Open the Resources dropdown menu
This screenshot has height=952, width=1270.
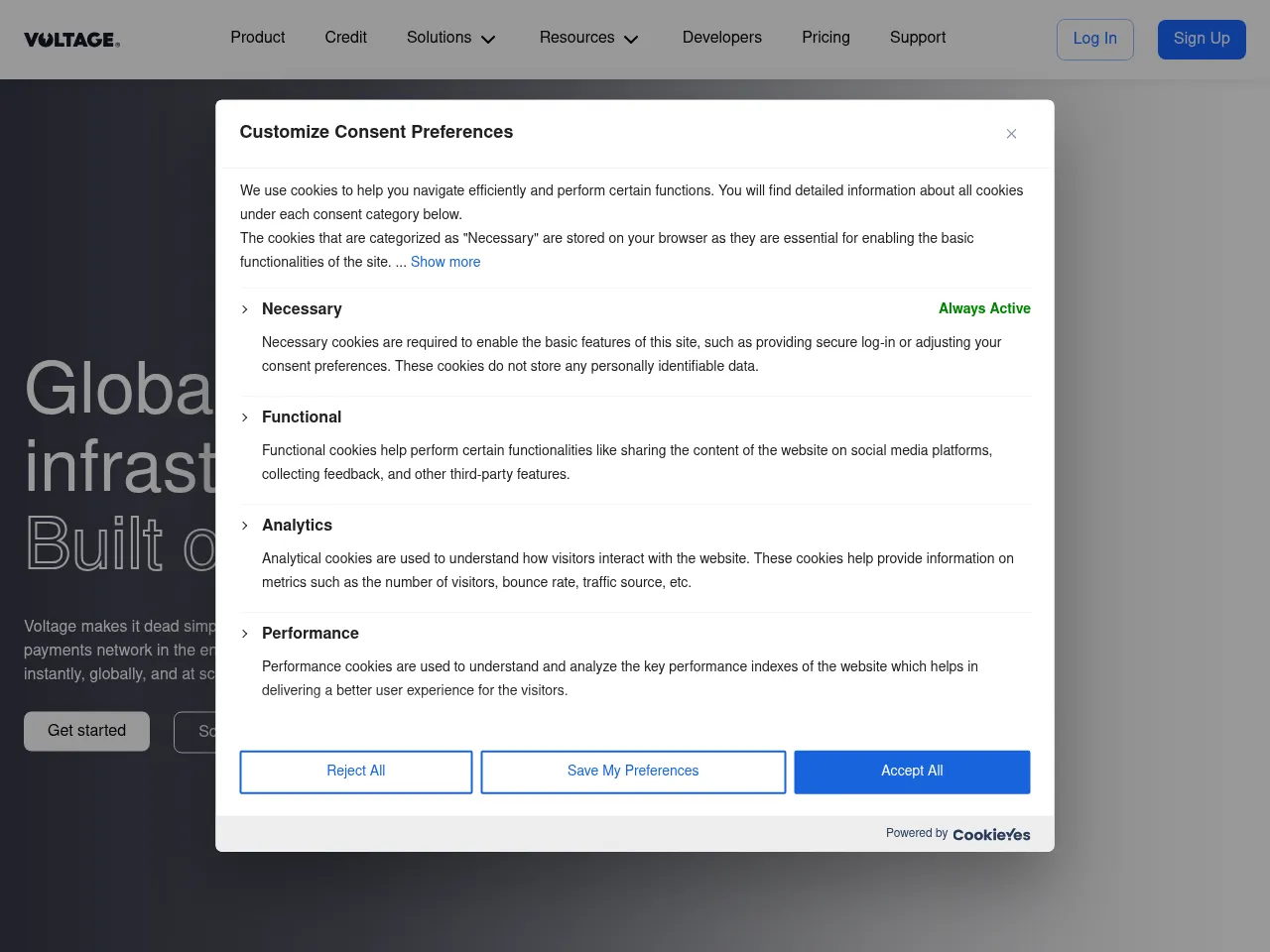tap(588, 38)
